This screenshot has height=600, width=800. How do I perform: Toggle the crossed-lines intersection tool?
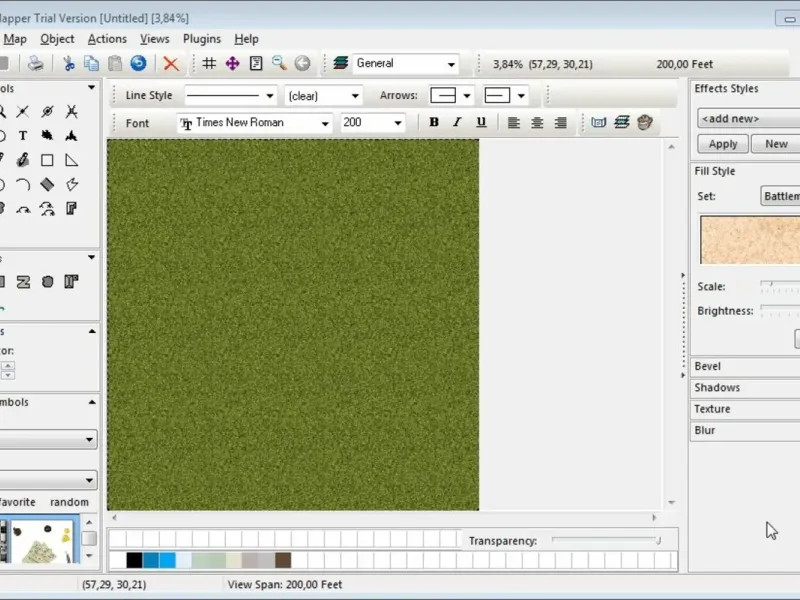22,111
